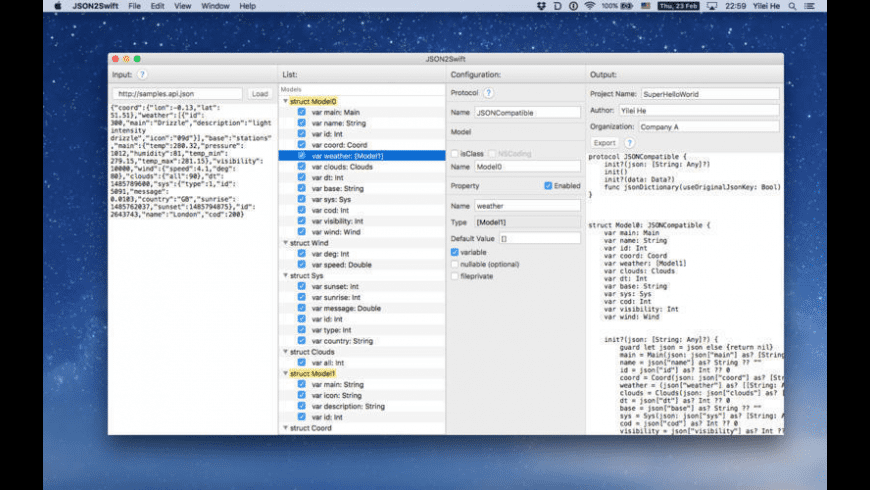Uncheck the property Enabled checkbox

tap(548, 186)
